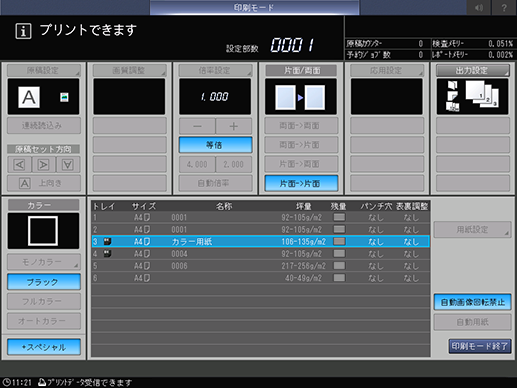Image resolution: width=517 pixels, height=388 pixels.
Task: Select 等倍 same-size magnification
Action: click(215, 145)
